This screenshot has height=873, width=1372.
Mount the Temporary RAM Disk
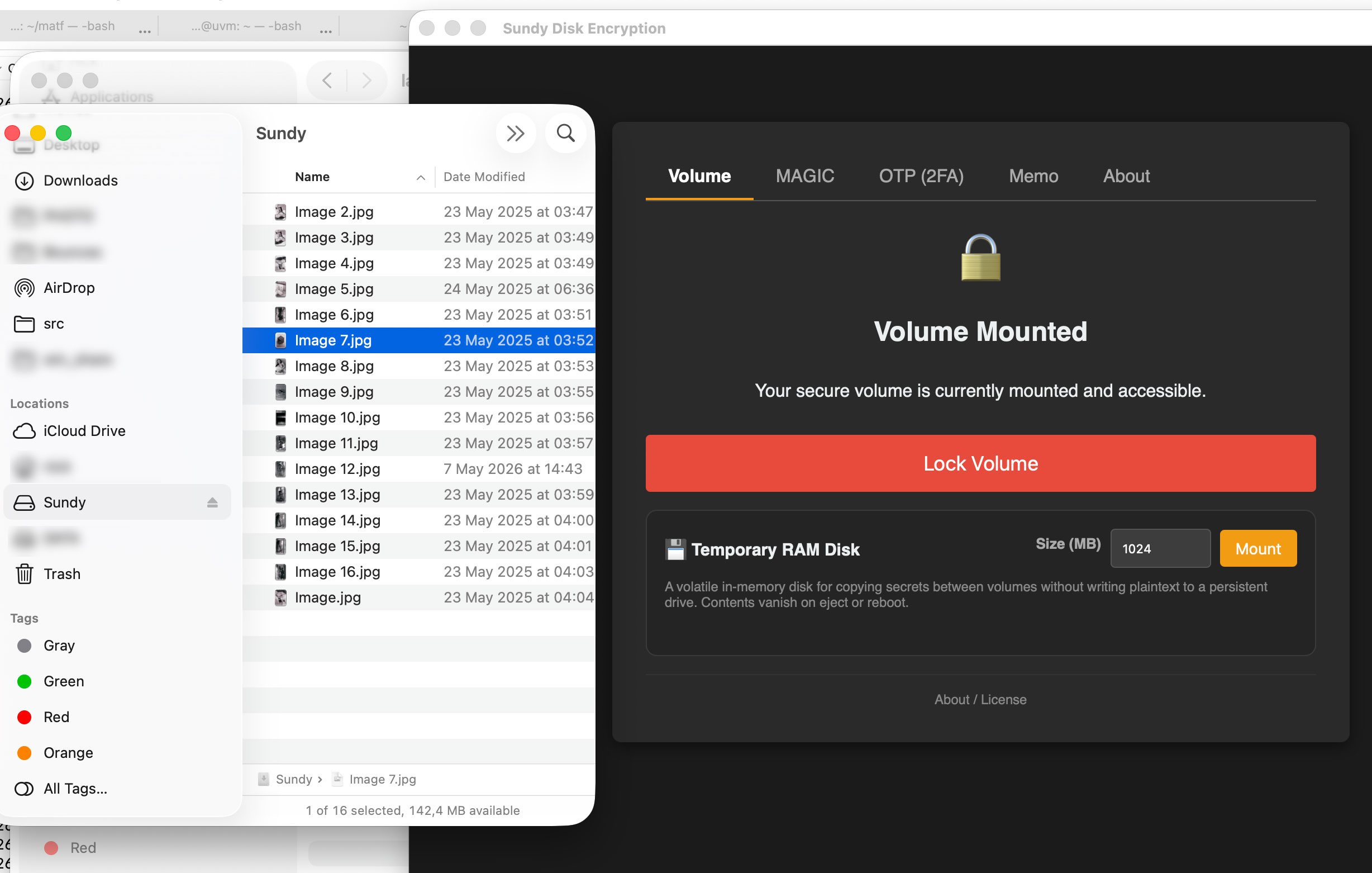[1257, 548]
